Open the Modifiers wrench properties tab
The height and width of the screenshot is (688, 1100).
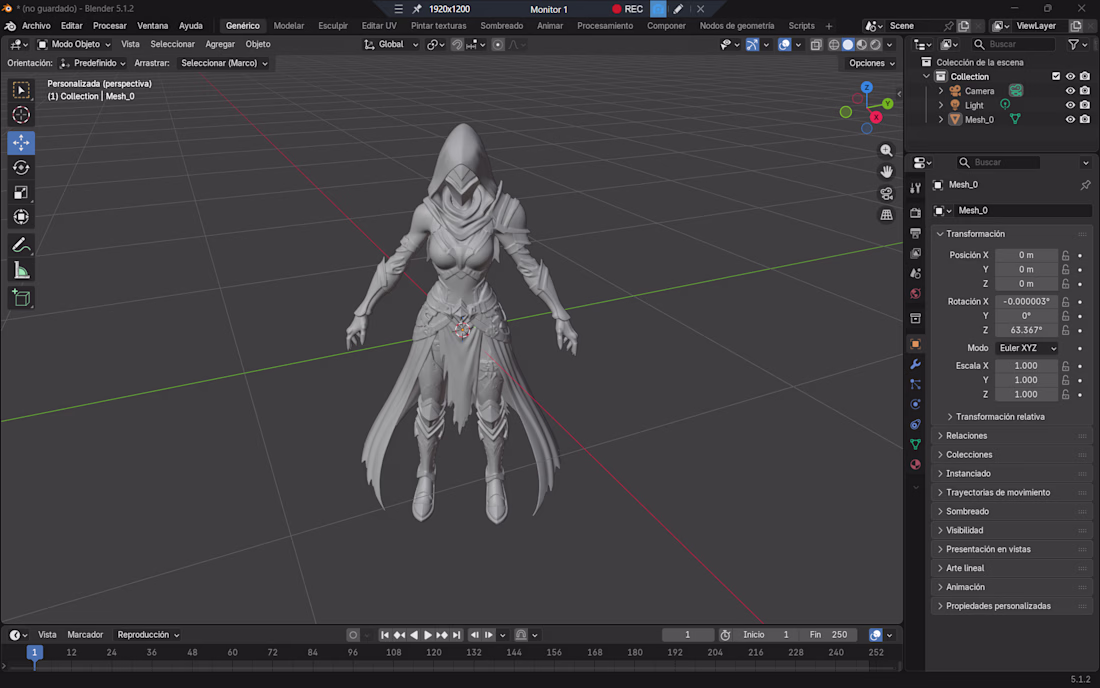point(915,364)
